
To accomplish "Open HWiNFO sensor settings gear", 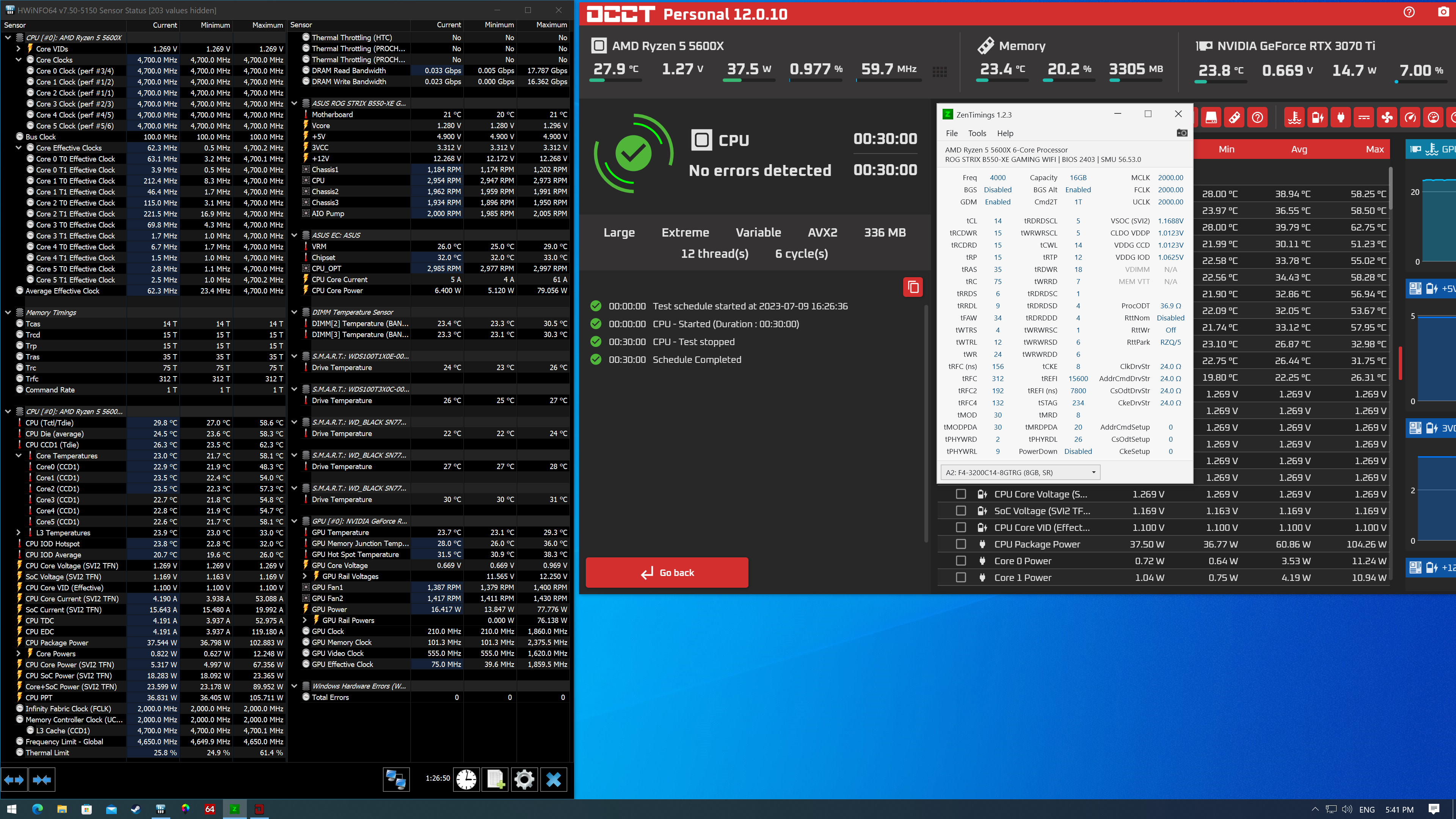I will click(524, 780).
